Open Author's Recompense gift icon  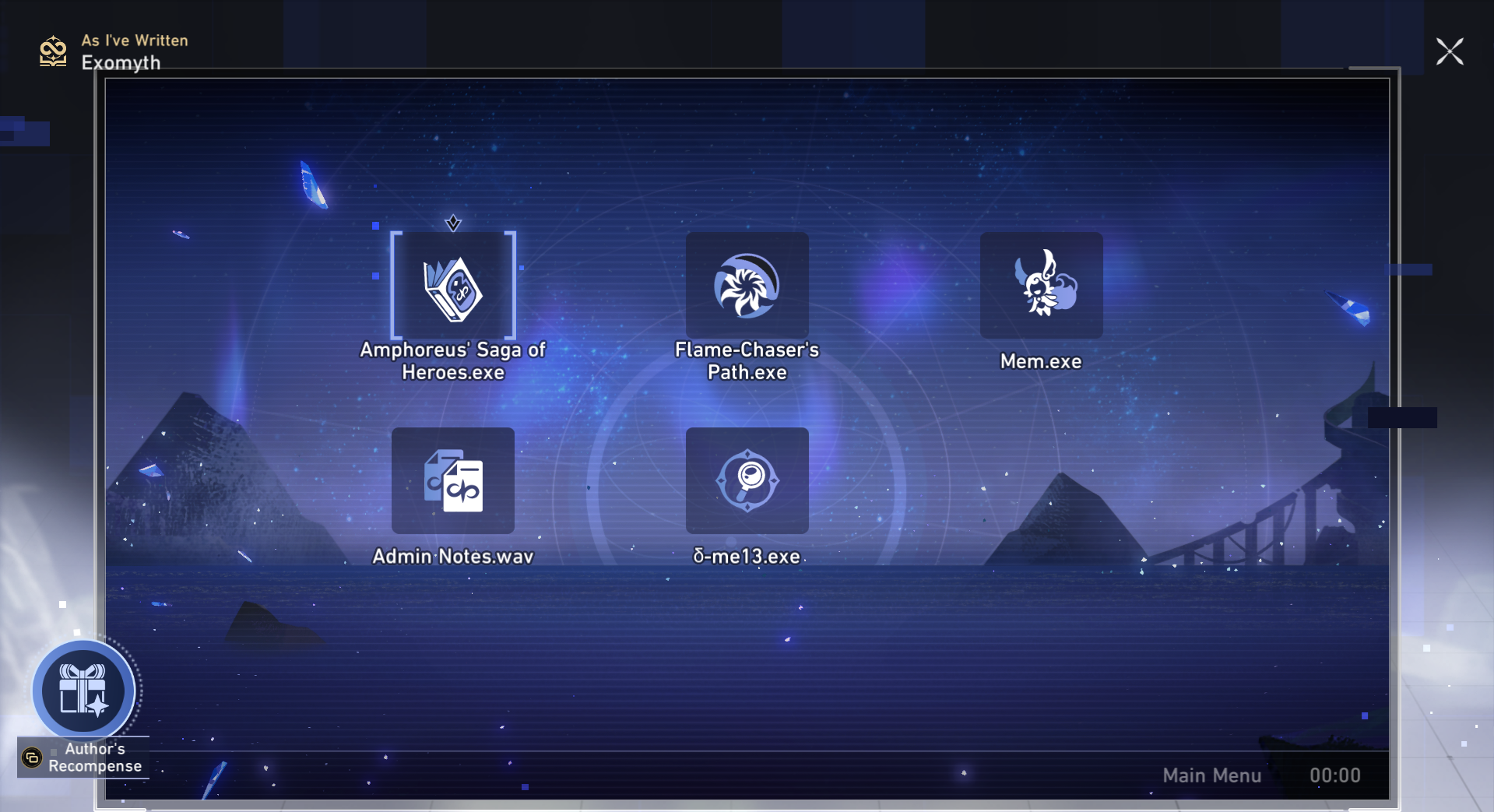coord(84,691)
